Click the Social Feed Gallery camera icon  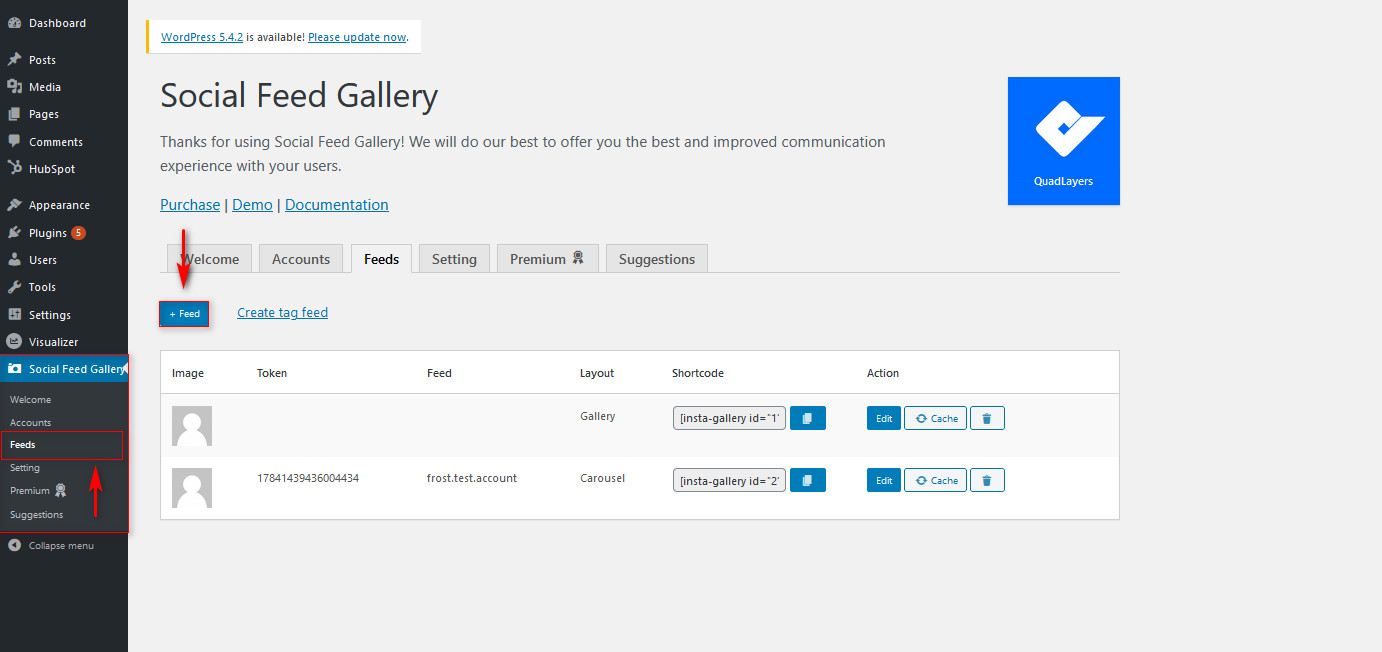[x=14, y=369]
